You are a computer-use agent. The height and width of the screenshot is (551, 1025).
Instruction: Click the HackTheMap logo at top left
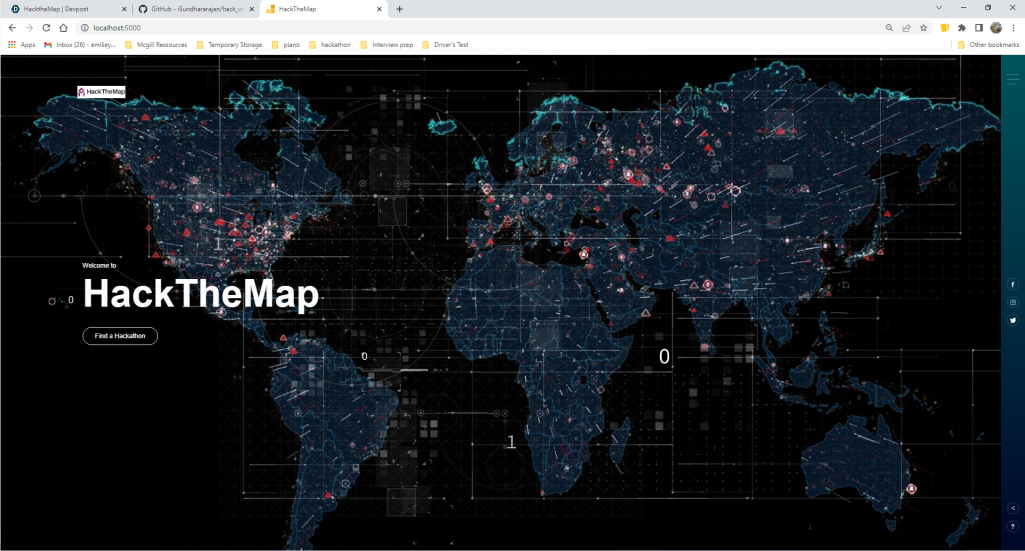(101, 92)
